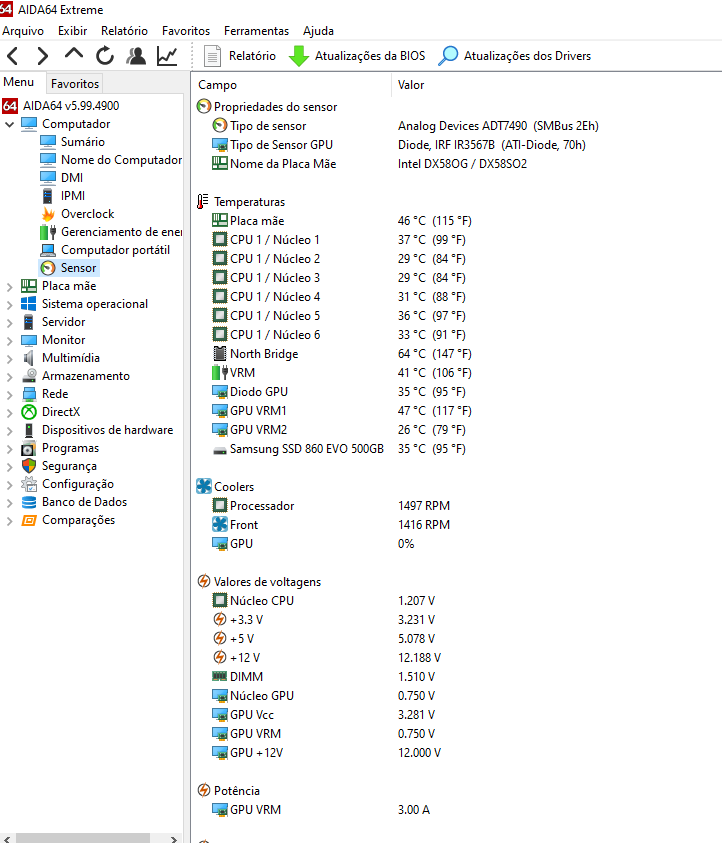
Task: Expand the Placa mãe tree node
Action: tap(9, 287)
